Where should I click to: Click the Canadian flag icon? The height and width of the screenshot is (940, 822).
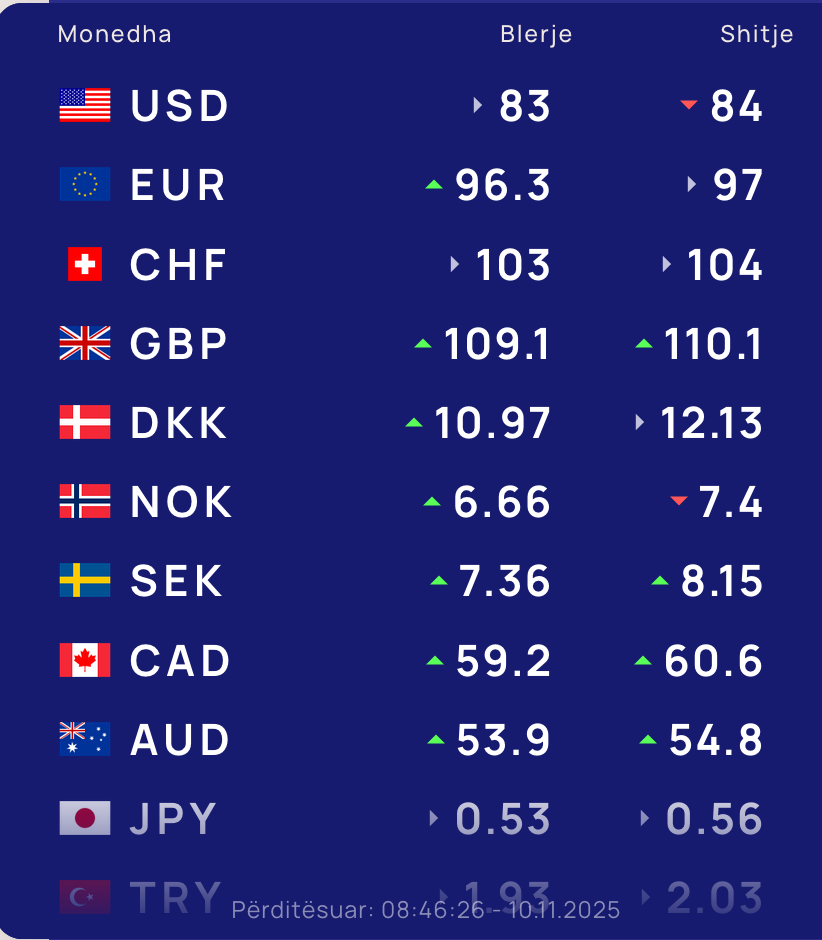click(85, 660)
